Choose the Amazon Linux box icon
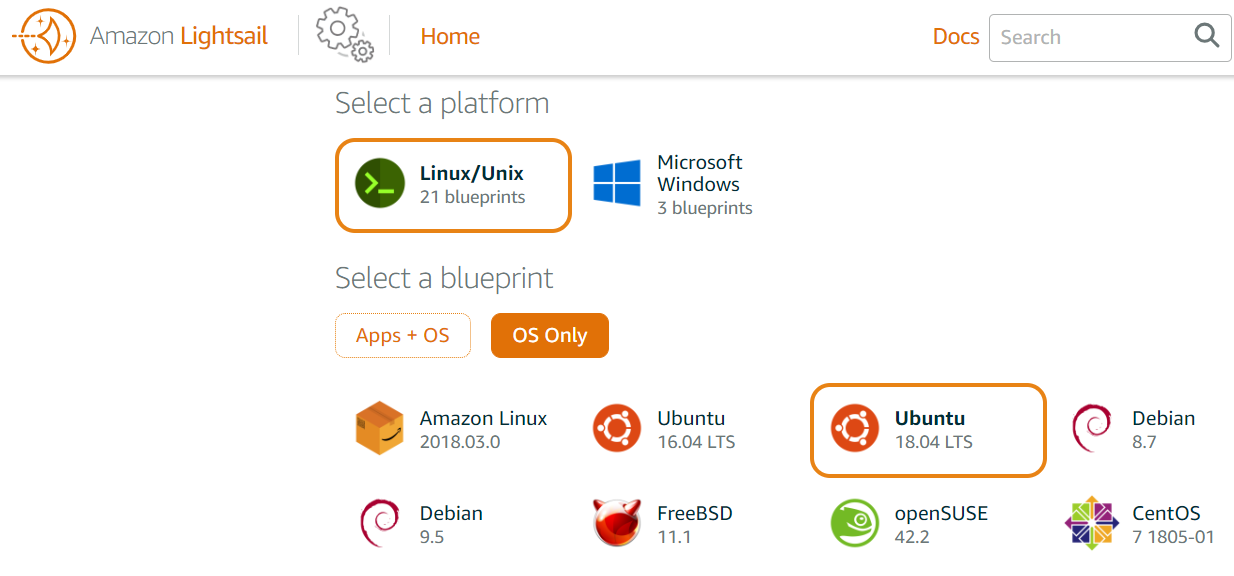 [380, 429]
